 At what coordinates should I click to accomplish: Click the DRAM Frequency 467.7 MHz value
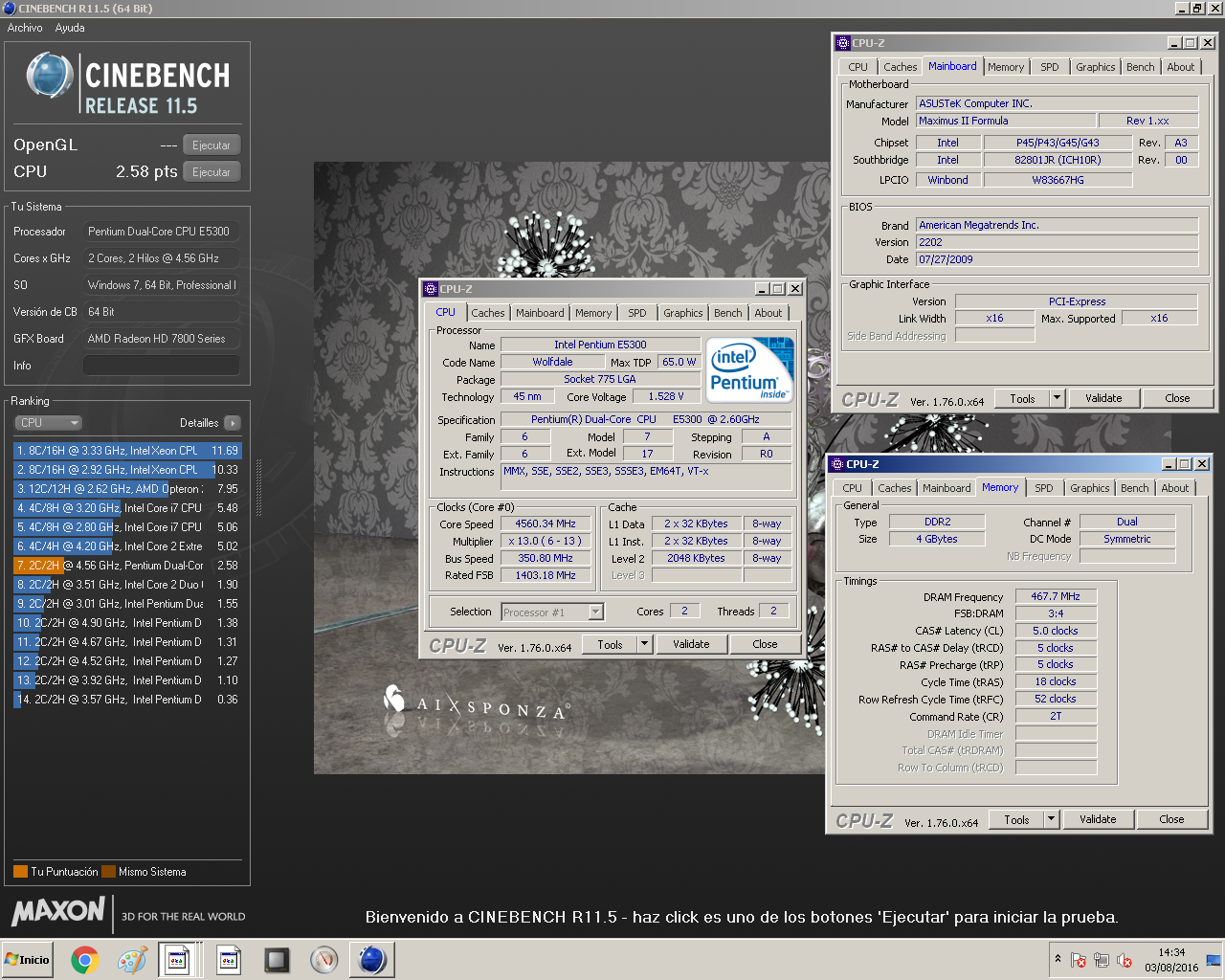(1056, 596)
